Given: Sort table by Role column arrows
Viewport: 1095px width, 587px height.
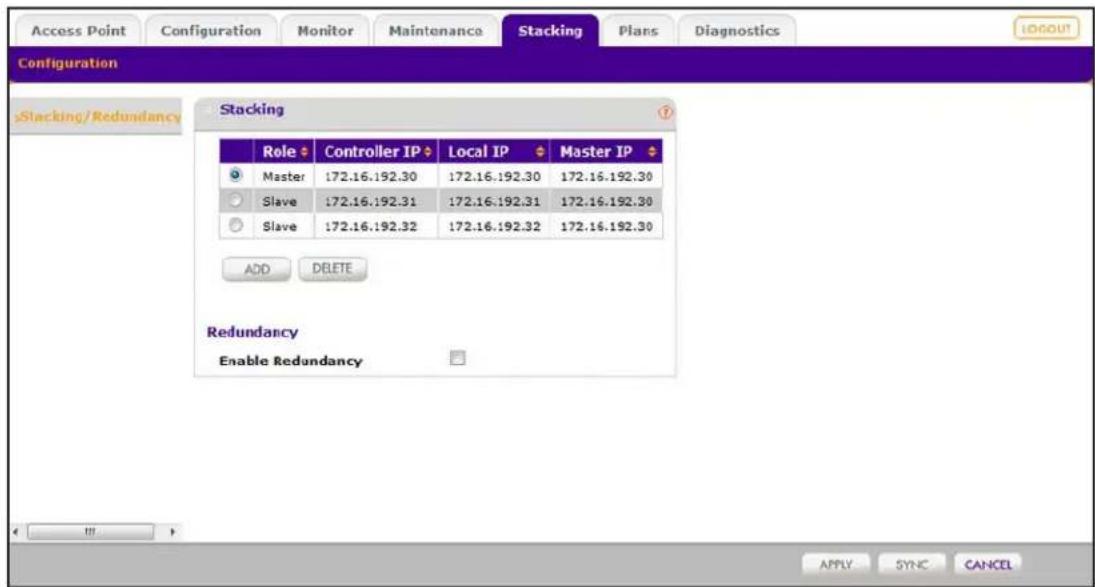Looking at the screenshot, I should tap(304, 152).
